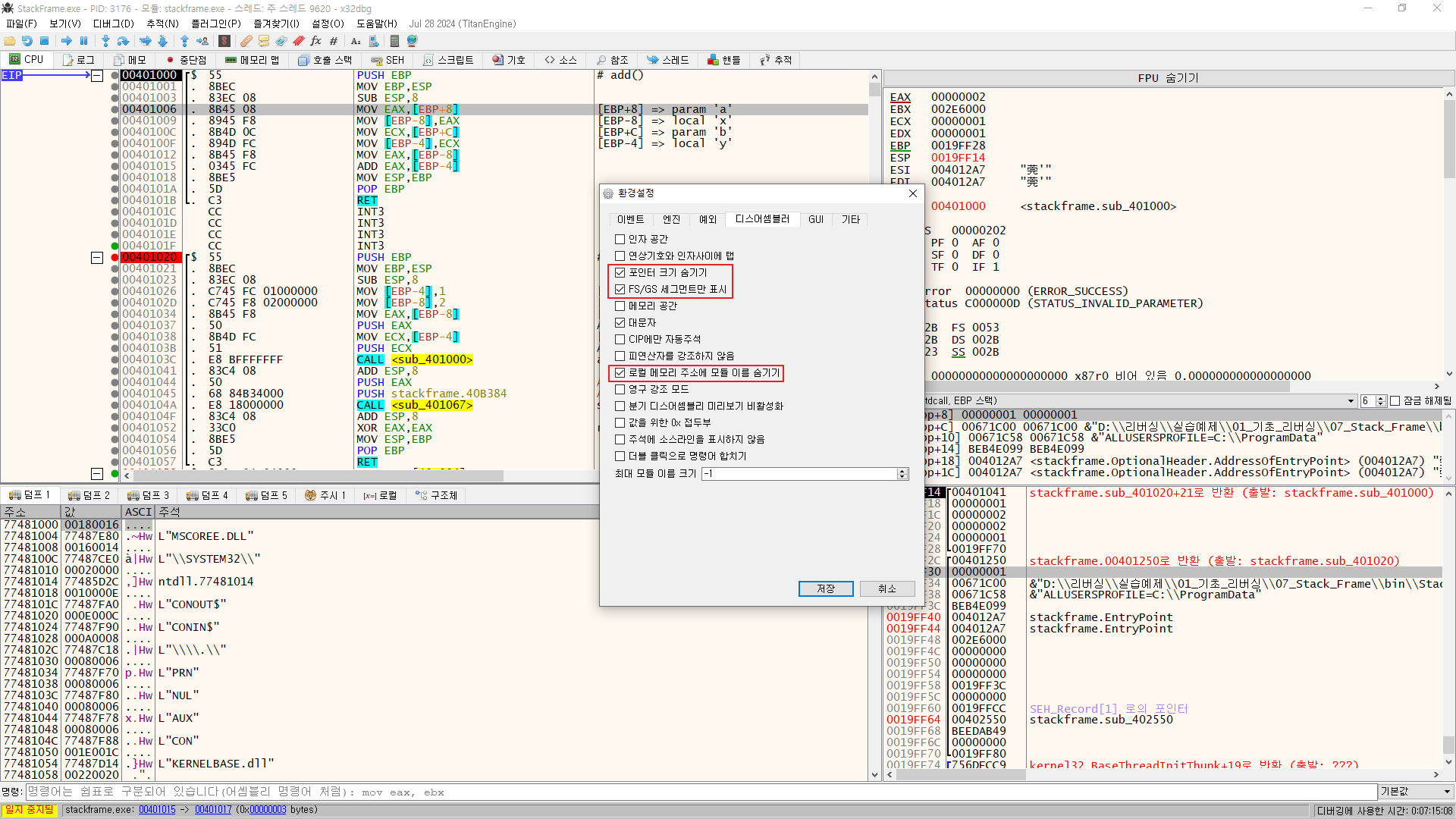Enable the 메모리 공간 checkbox
The height and width of the screenshot is (819, 1456).
click(620, 306)
